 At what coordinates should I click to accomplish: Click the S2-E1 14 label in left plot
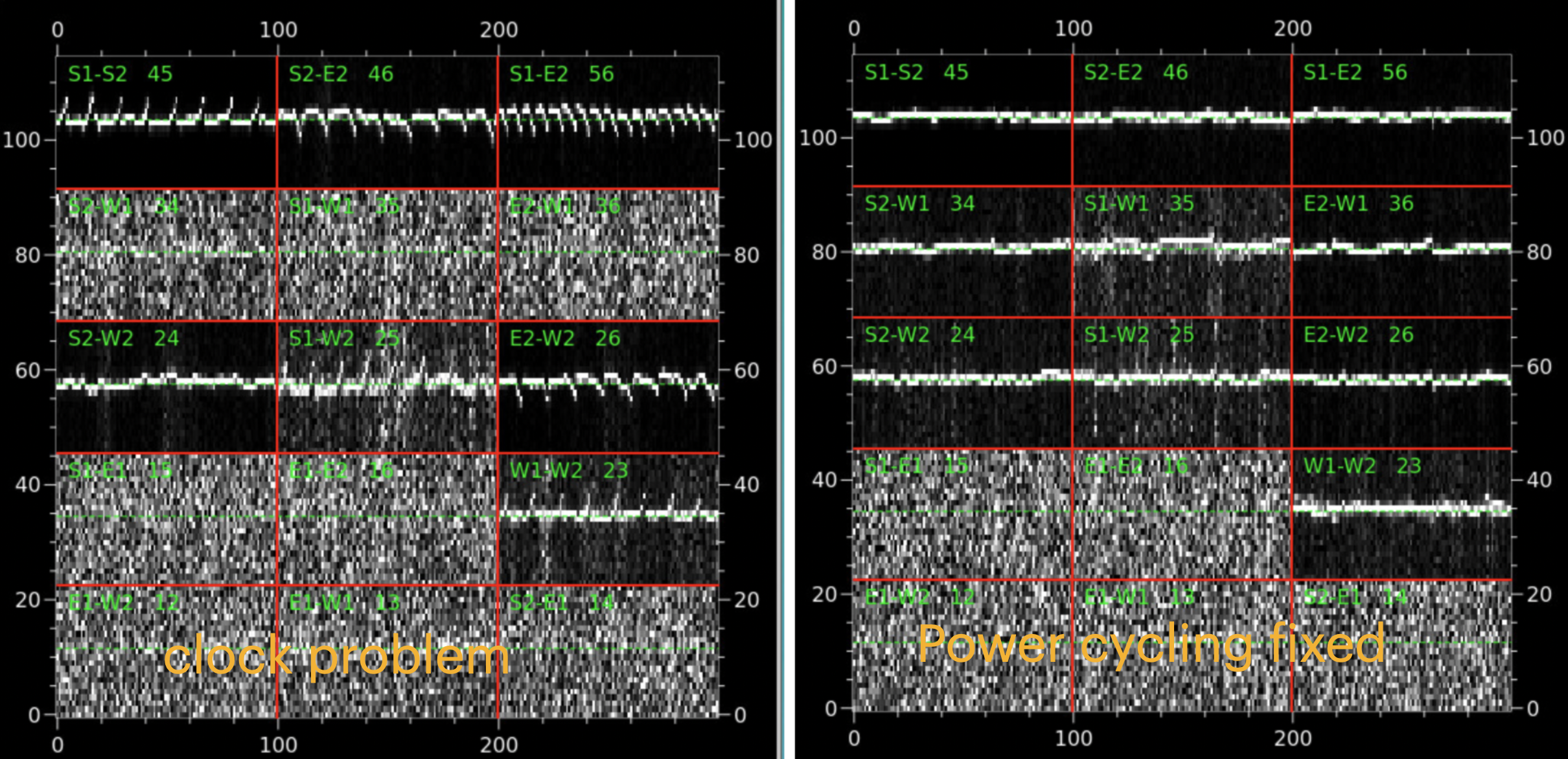tap(561, 603)
